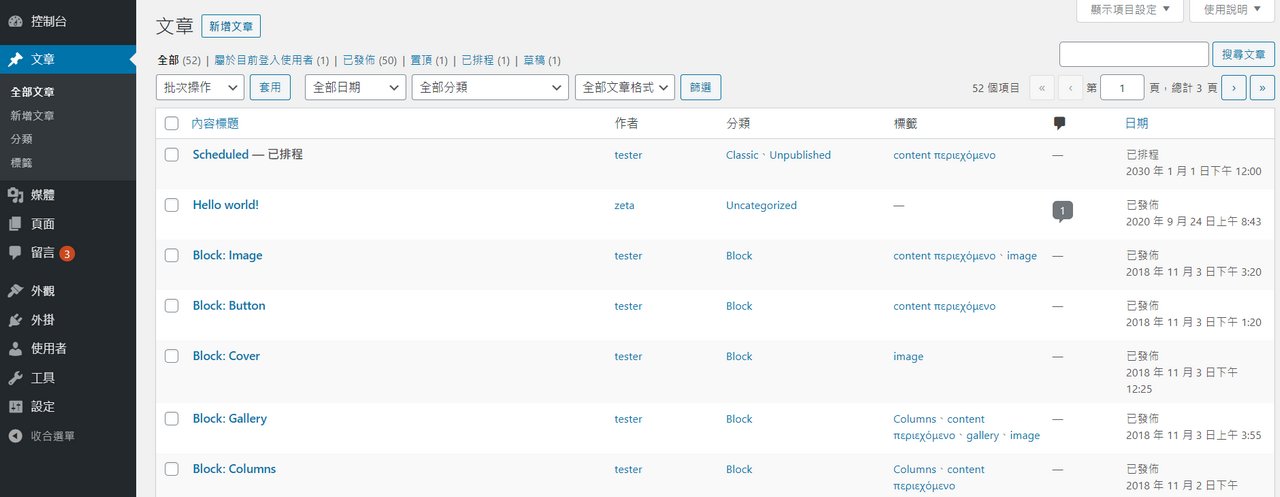This screenshot has width=1280, height=497.
Task: Open the 留言 comments bubble icon
Action: (x=15, y=253)
